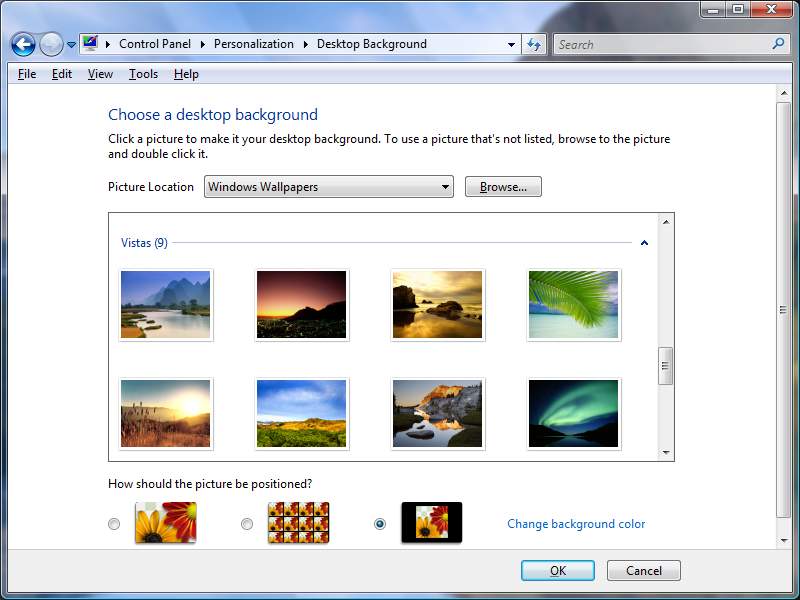Select the sunrise over grassy field wallpaper
The image size is (800, 600).
[165, 413]
